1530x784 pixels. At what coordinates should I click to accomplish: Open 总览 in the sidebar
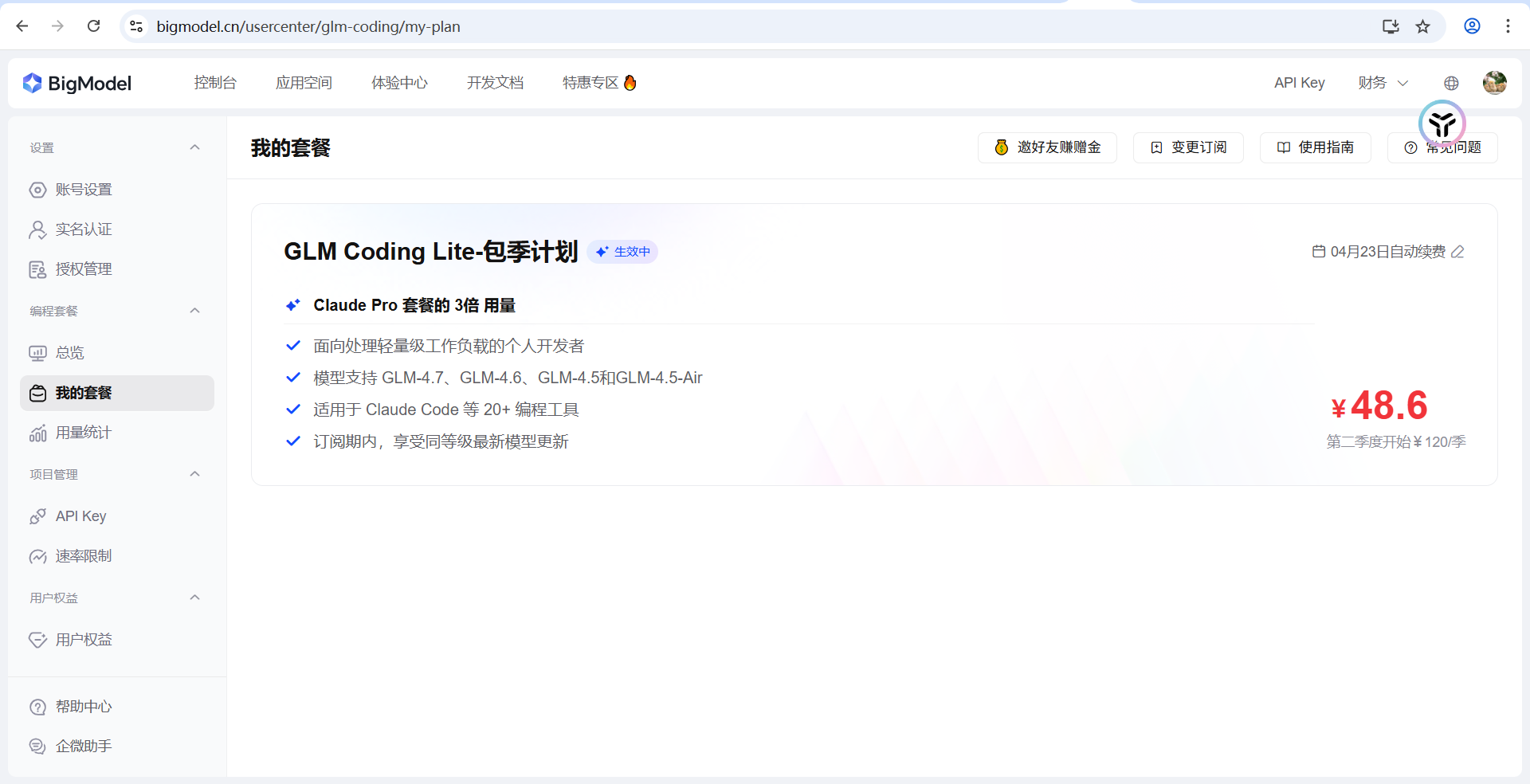coord(117,353)
